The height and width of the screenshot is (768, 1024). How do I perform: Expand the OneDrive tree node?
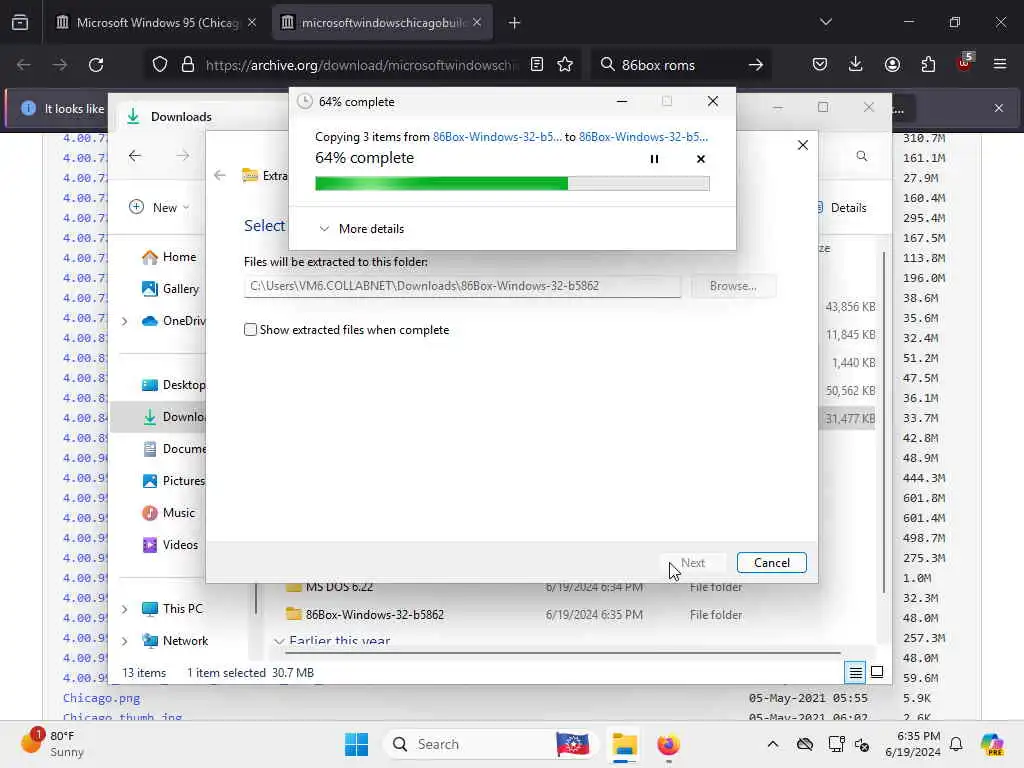click(125, 321)
